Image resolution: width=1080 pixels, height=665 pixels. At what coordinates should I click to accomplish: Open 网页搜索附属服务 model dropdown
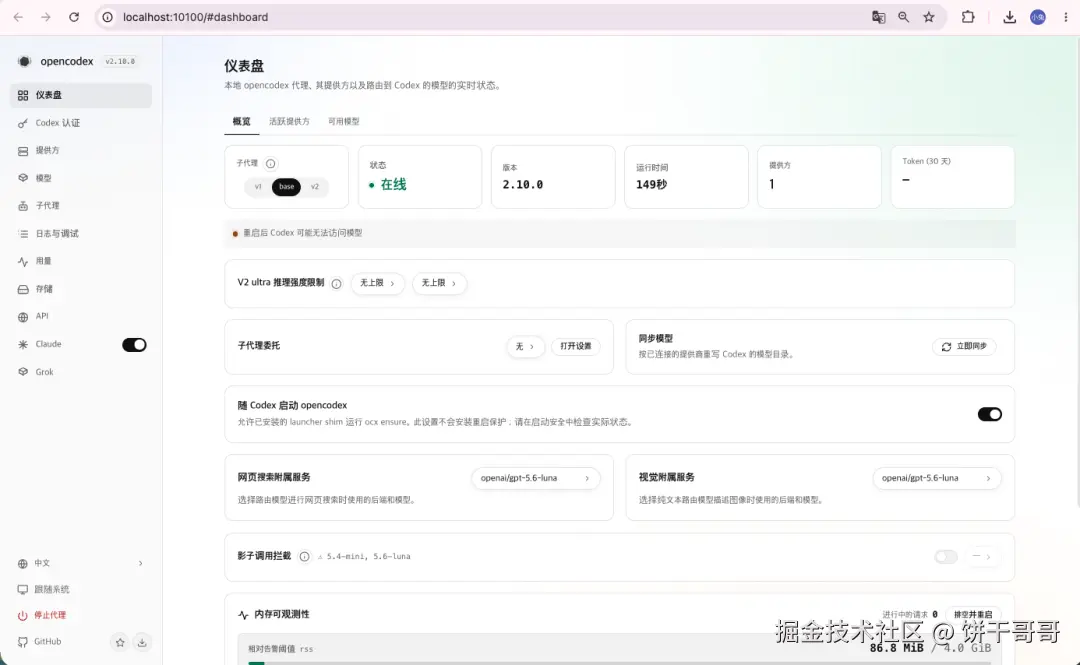point(535,478)
